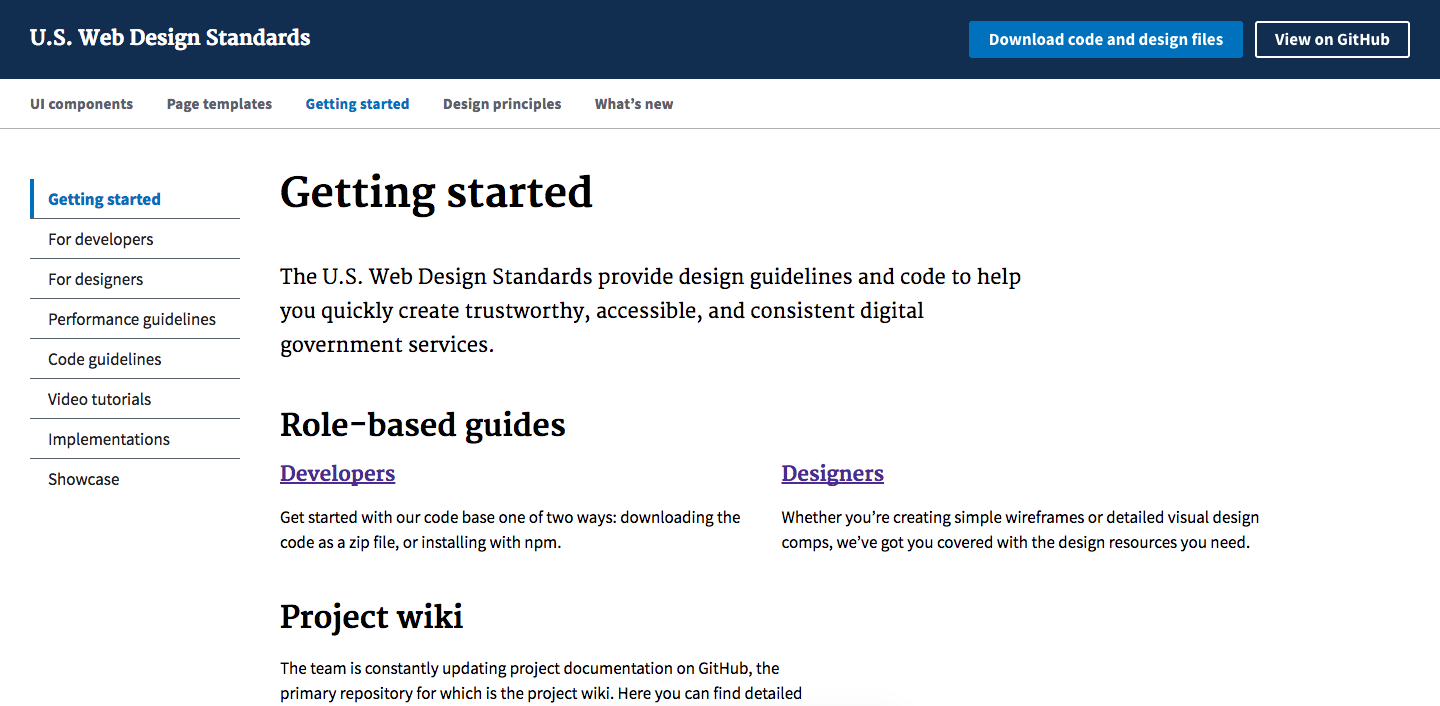This screenshot has height=706, width=1440.
Task: Open the Design principles nav item
Action: coord(502,104)
